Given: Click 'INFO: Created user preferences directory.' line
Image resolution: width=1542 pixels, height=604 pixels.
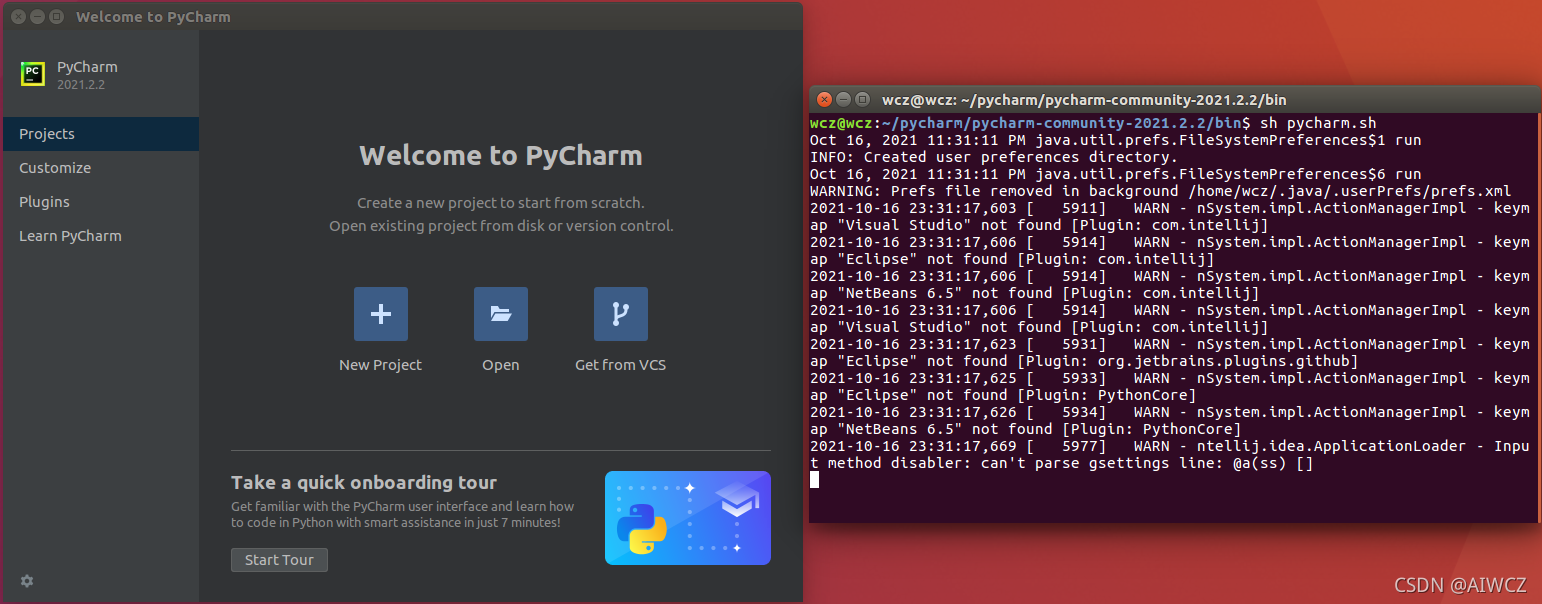Looking at the screenshot, I should coord(994,157).
